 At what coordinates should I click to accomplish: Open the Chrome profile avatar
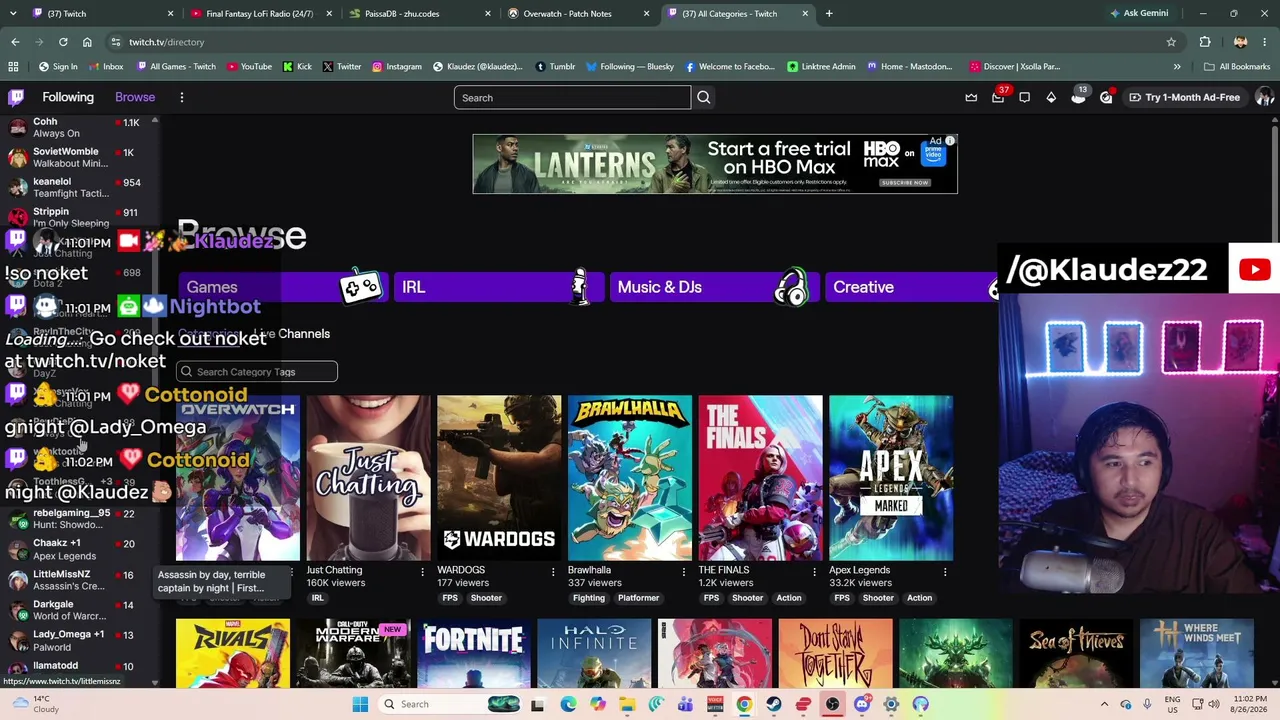(1240, 42)
